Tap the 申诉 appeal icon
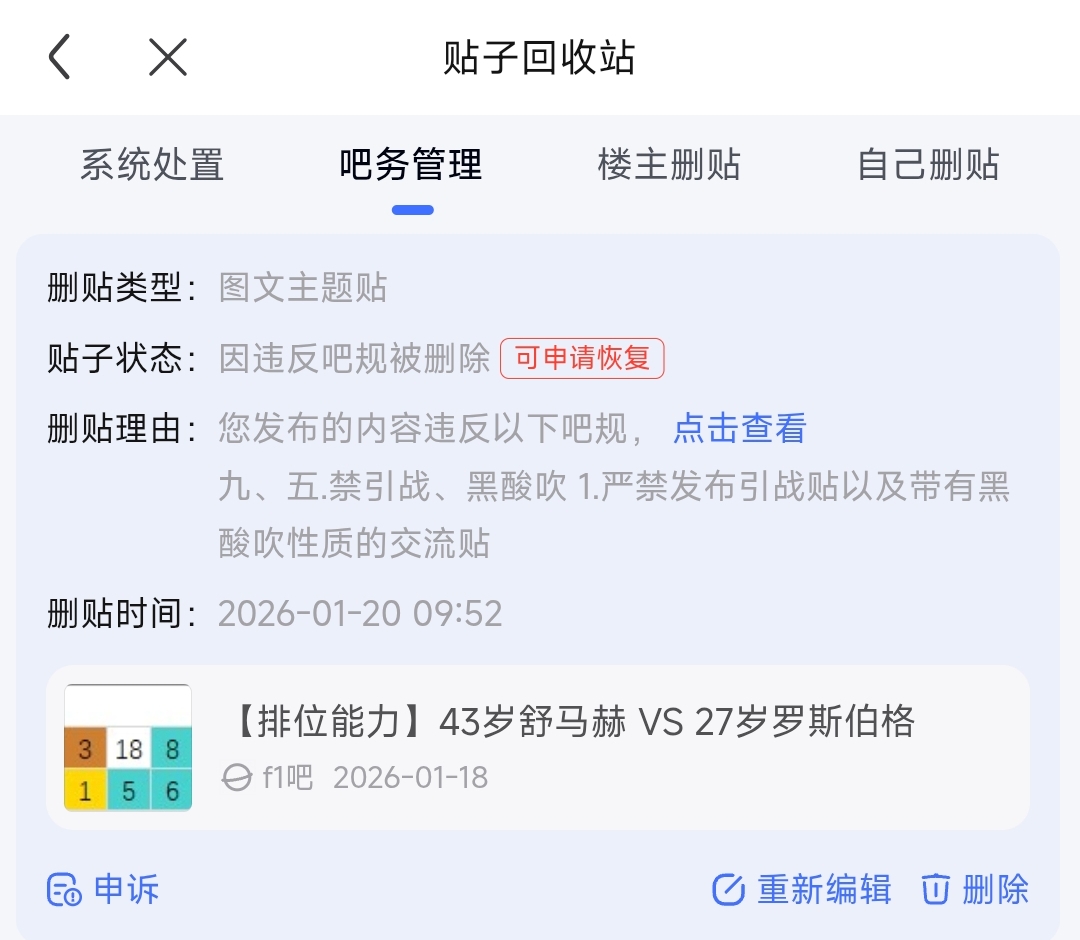 click(x=64, y=889)
